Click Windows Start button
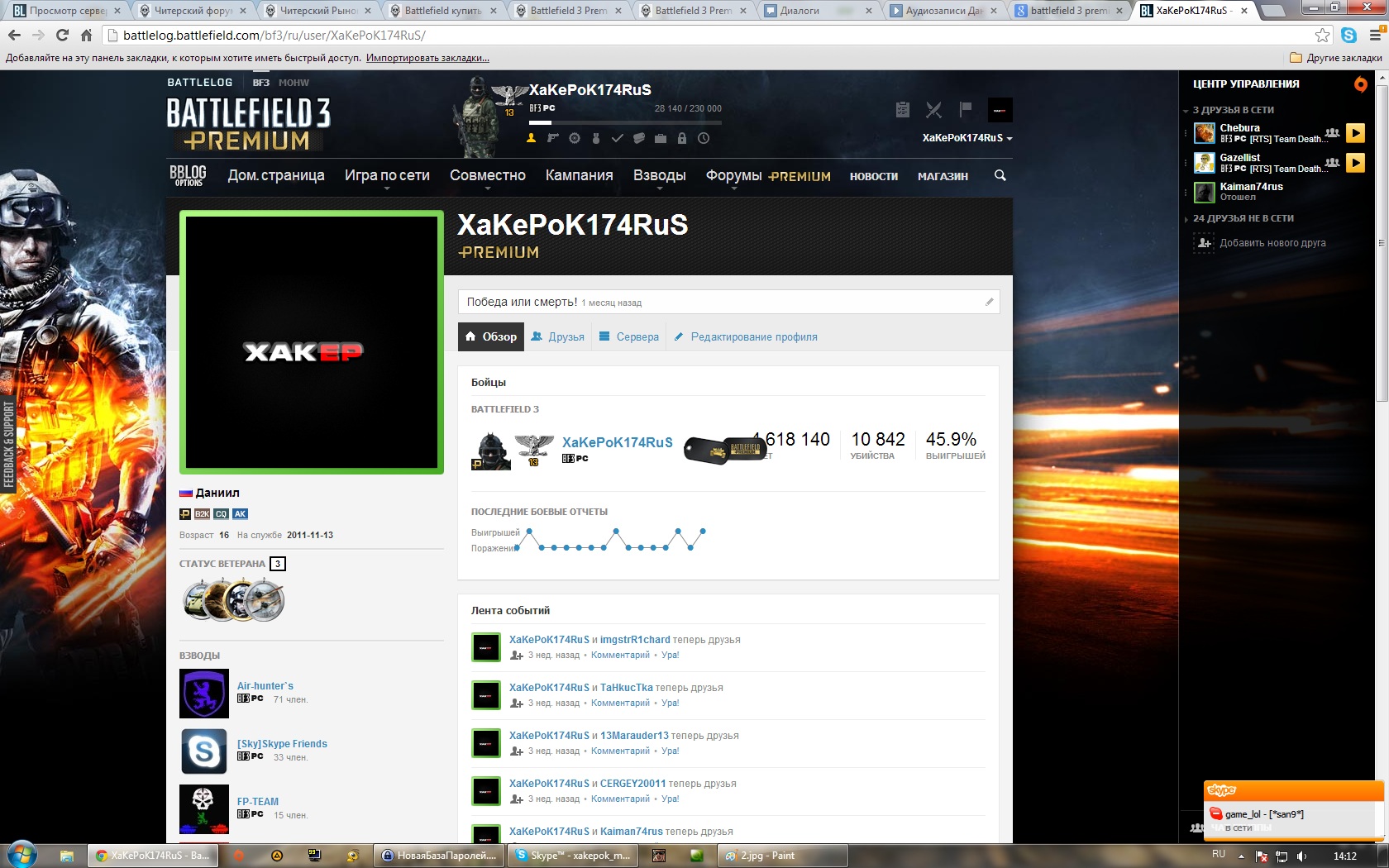 21,855
